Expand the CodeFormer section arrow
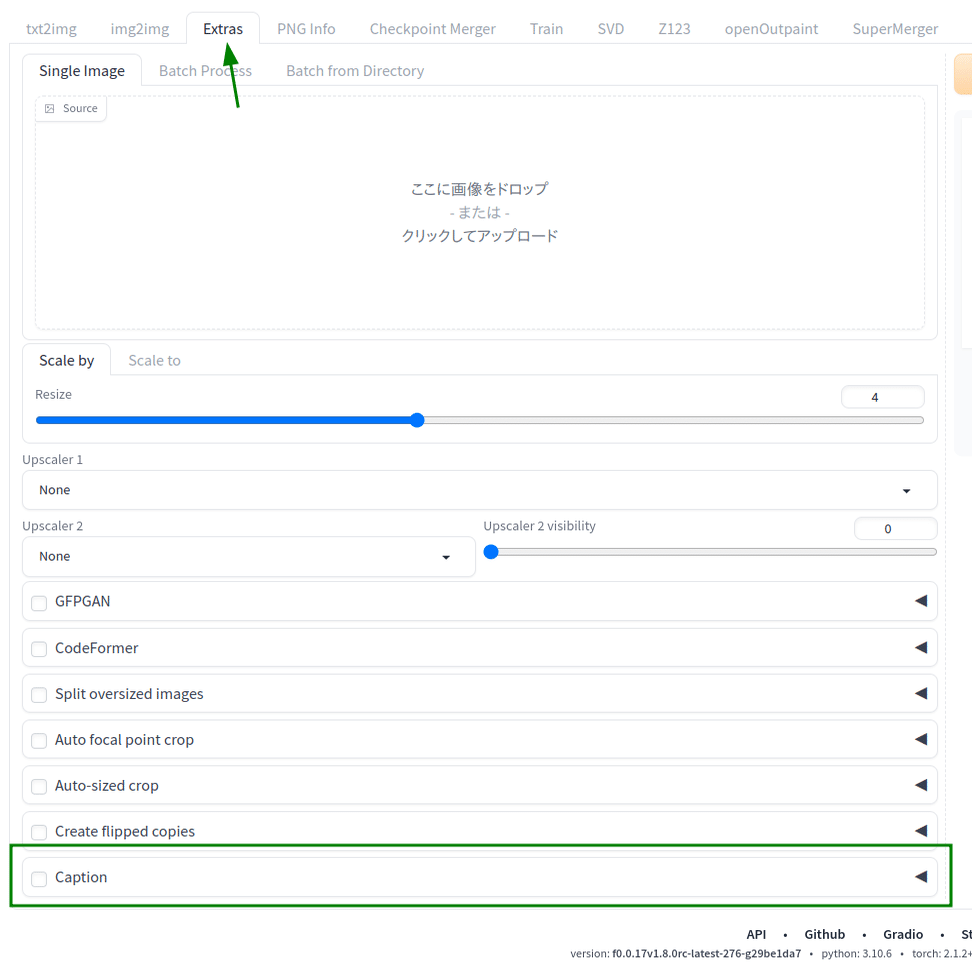The image size is (972, 972). pos(921,647)
